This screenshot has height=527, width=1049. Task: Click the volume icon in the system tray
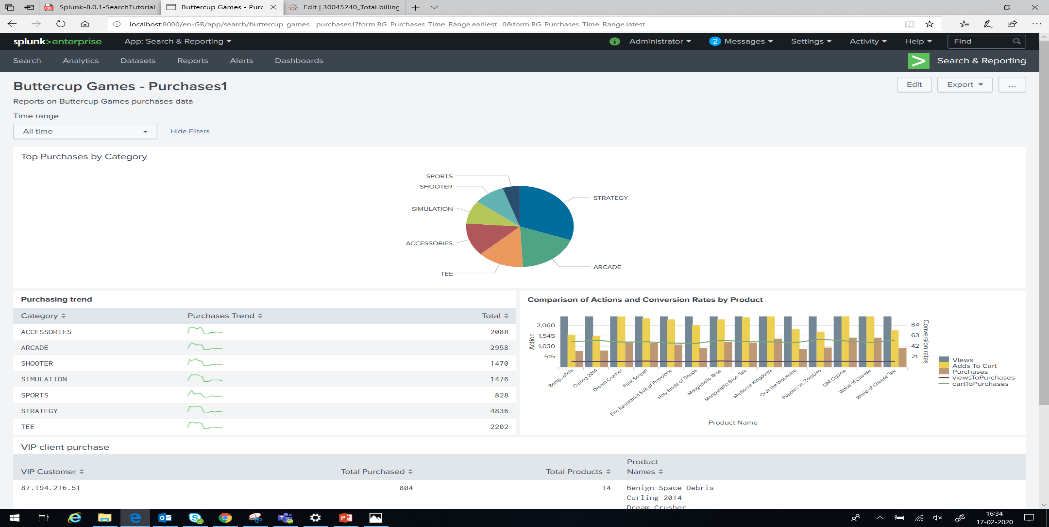[x=938, y=518]
